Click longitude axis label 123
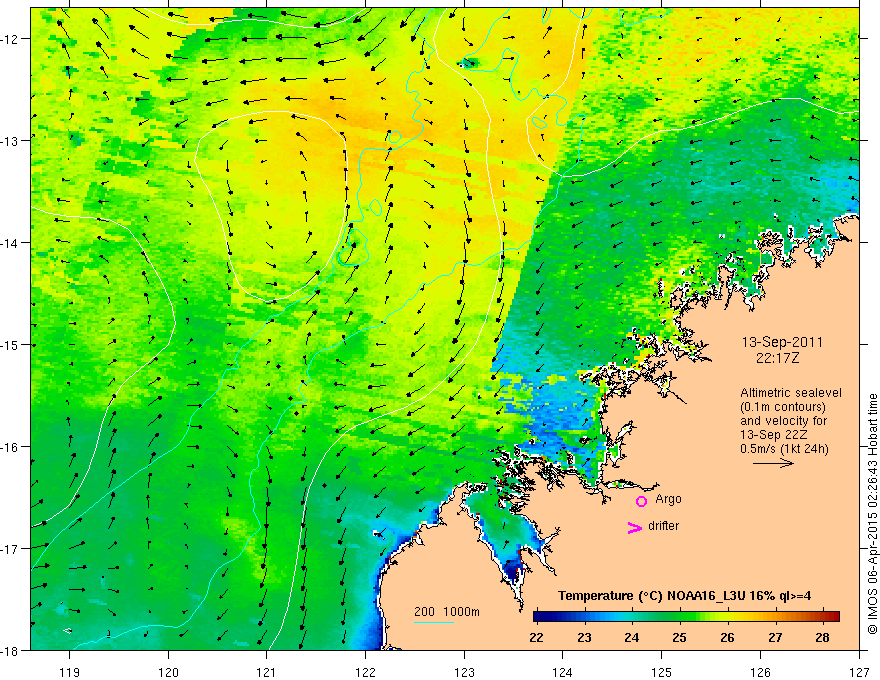Screen dimensions: 880x680 tap(464, 672)
